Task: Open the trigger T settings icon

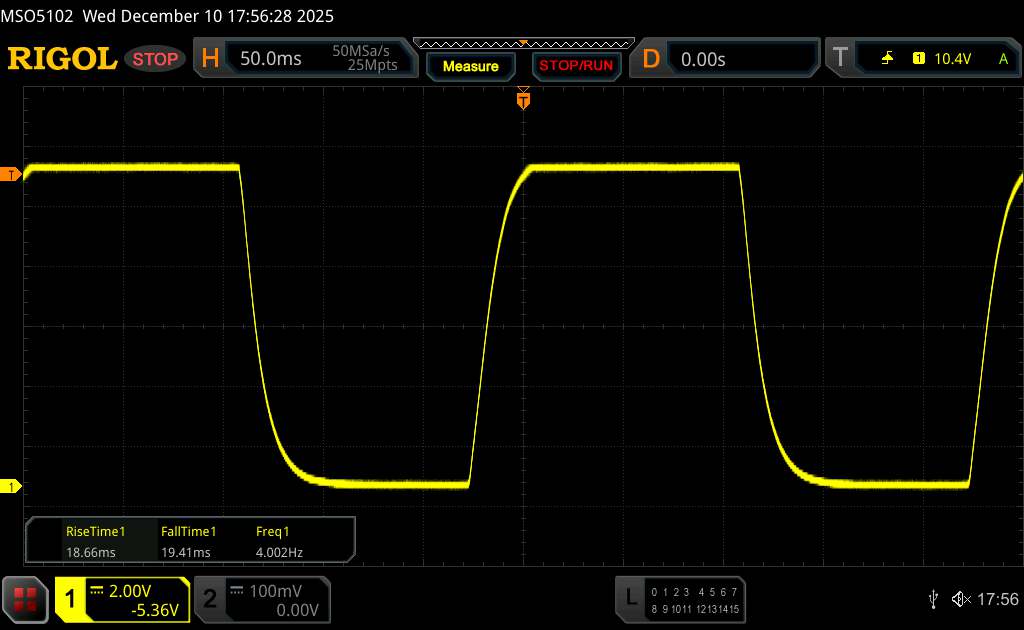Action: (839, 59)
